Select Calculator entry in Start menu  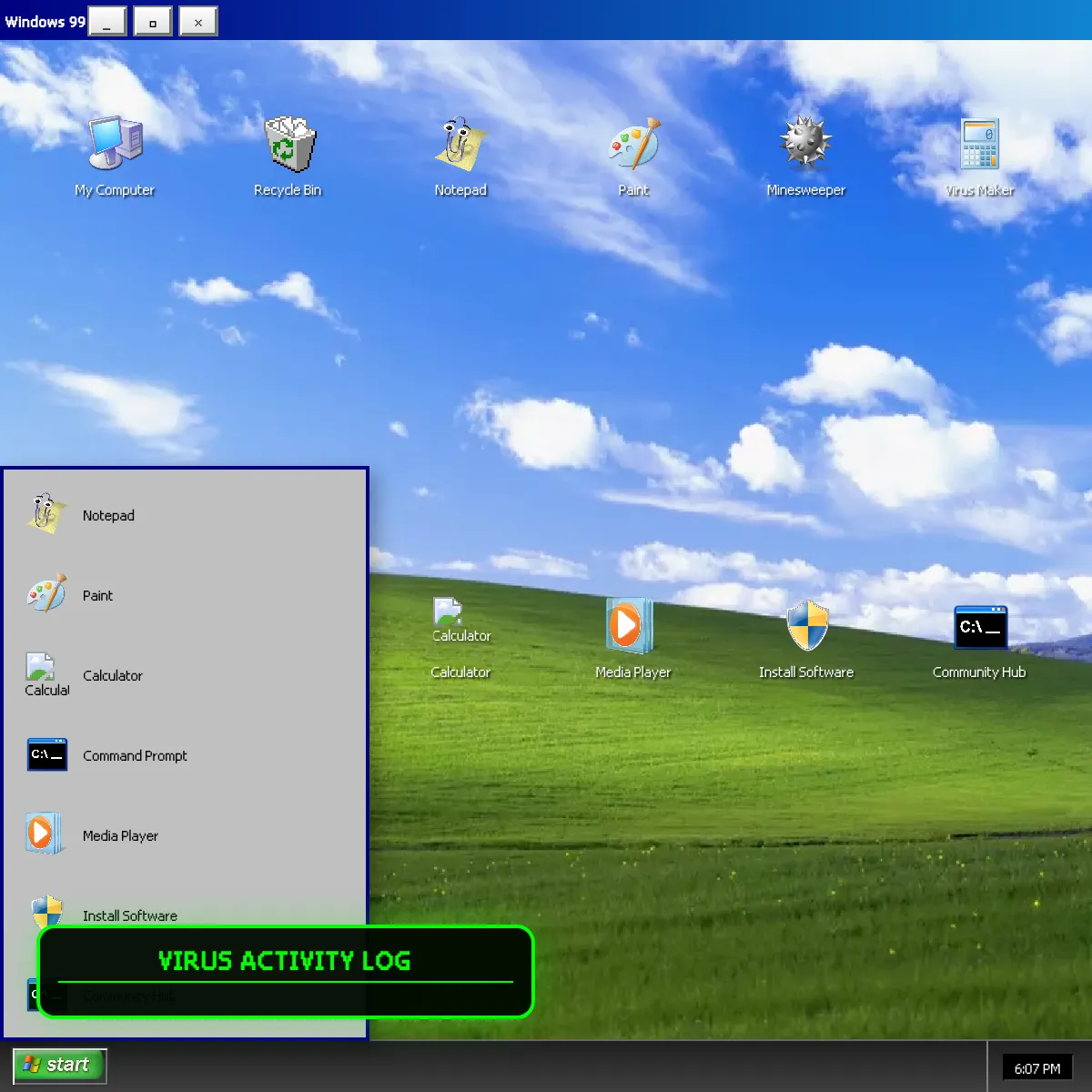pyautogui.click(x=186, y=675)
